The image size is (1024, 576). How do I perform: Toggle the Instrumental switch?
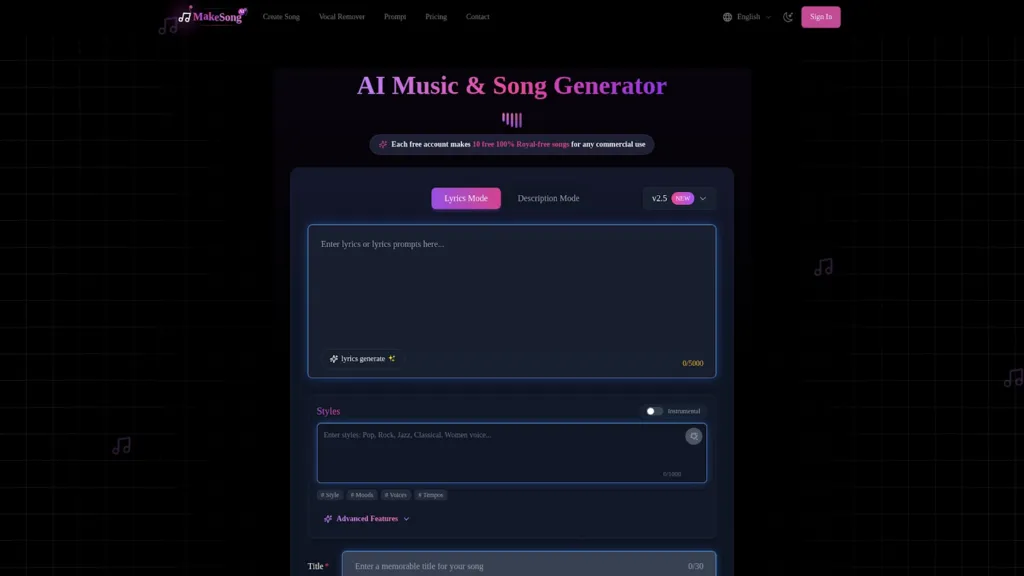(654, 411)
